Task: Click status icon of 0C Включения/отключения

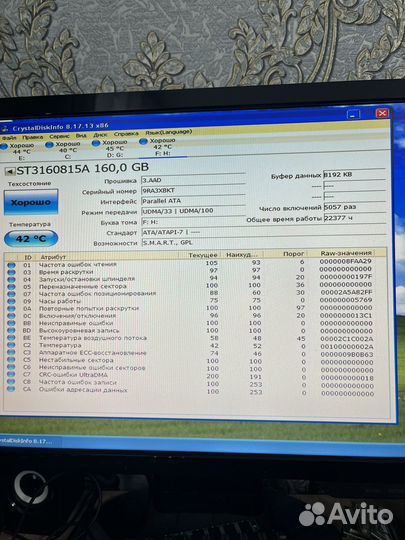Action: click(11, 316)
